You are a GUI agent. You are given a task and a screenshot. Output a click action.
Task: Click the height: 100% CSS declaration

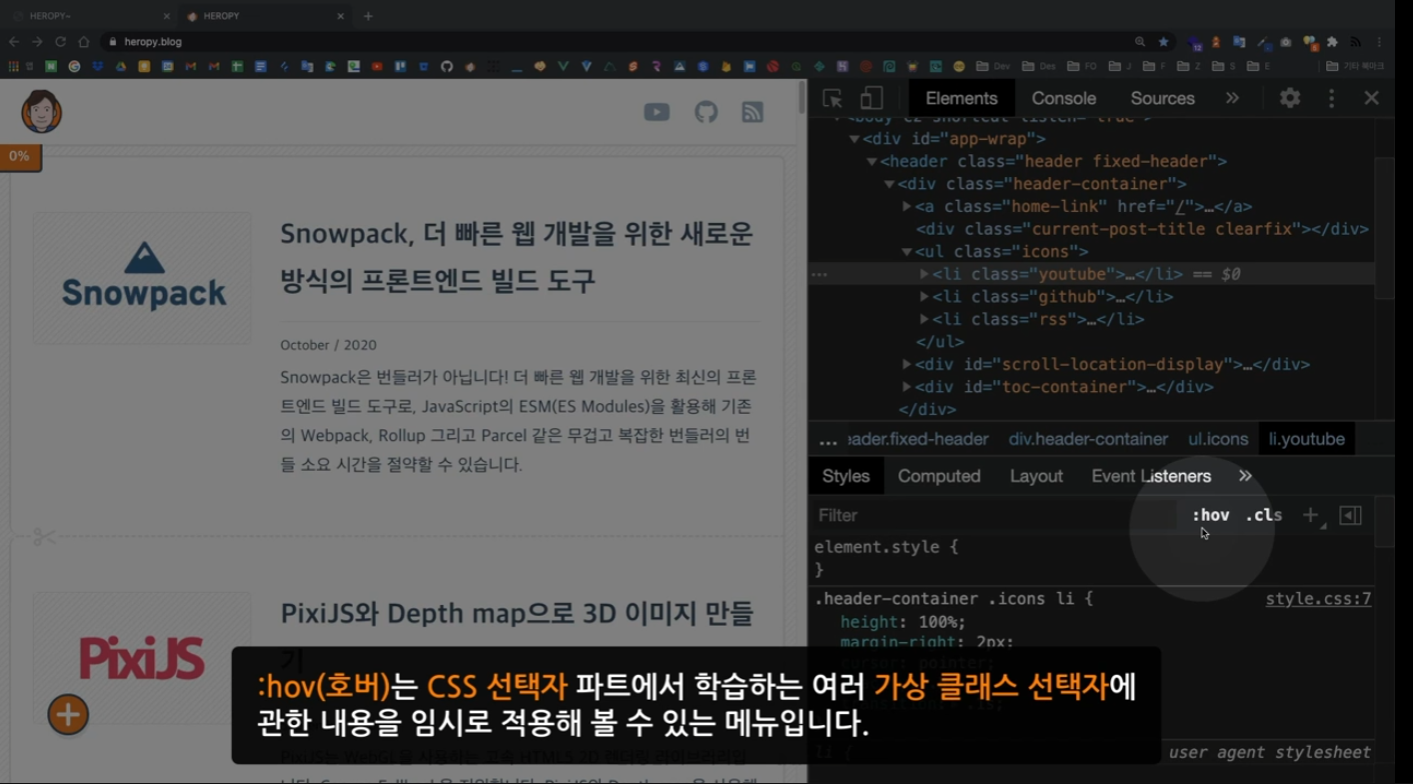pos(903,622)
